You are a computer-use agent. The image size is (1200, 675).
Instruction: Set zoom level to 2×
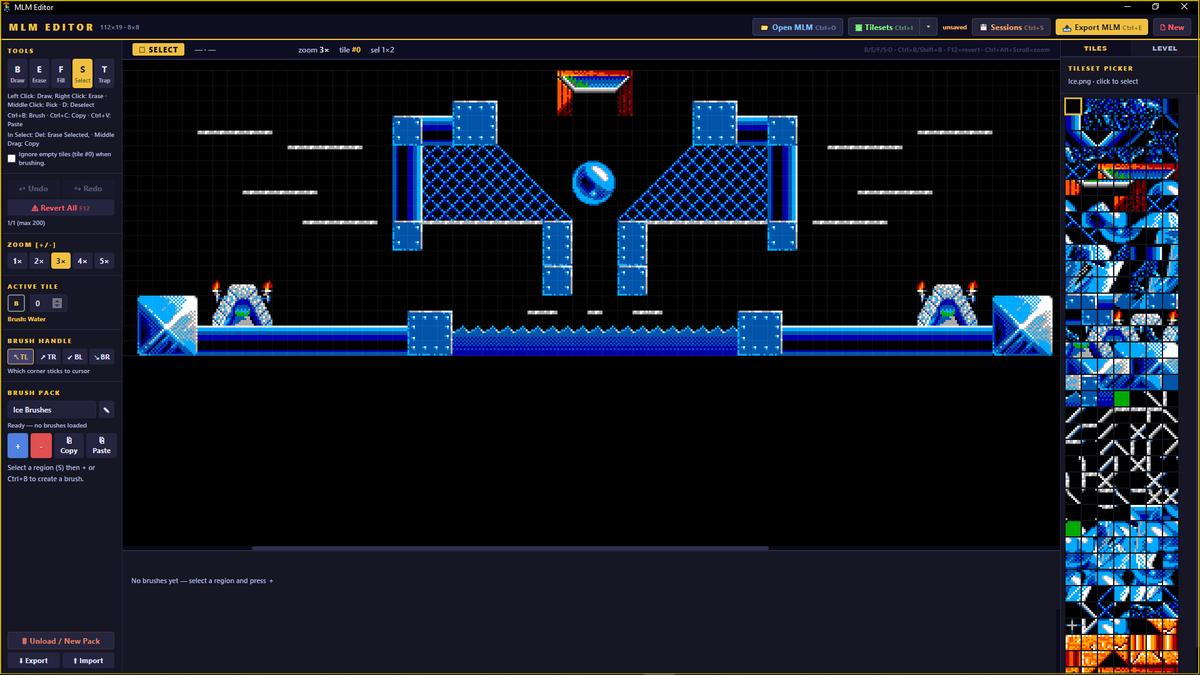pos(39,261)
